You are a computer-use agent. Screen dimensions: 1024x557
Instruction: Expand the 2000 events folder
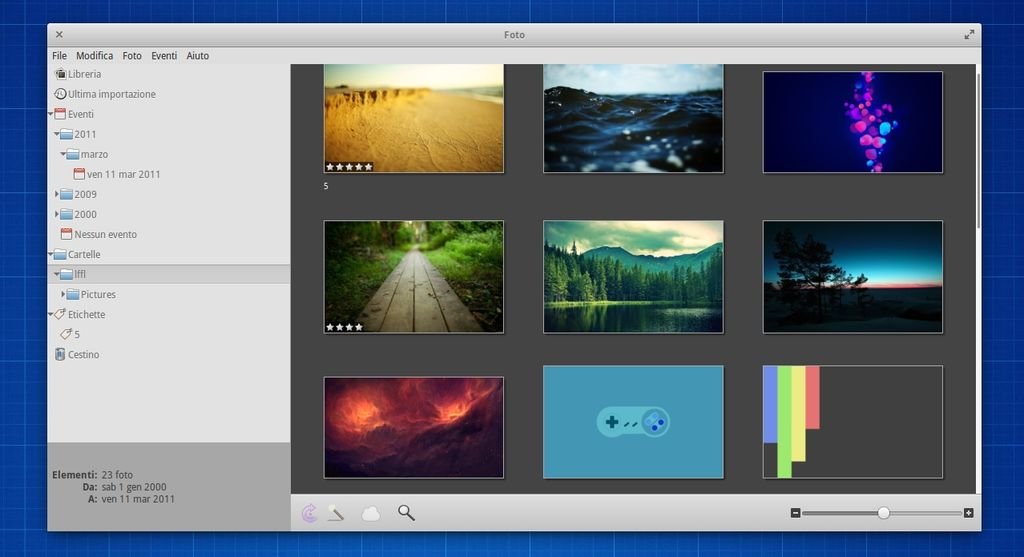coord(57,215)
